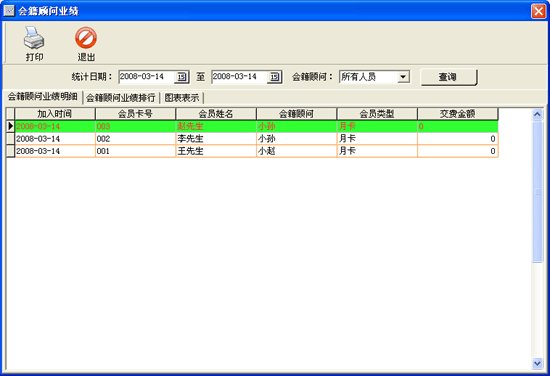Click the vertical scrollbar thumb
The height and width of the screenshot is (376, 550).
pyautogui.click(x=537, y=192)
